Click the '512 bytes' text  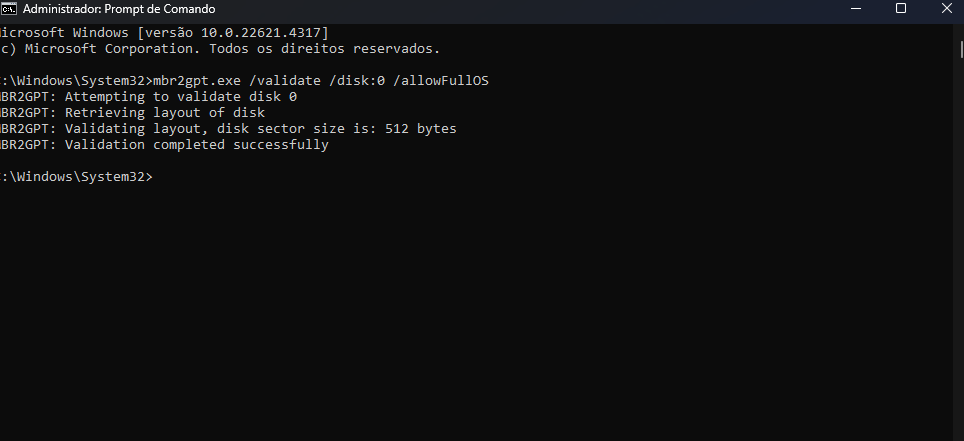click(421, 129)
